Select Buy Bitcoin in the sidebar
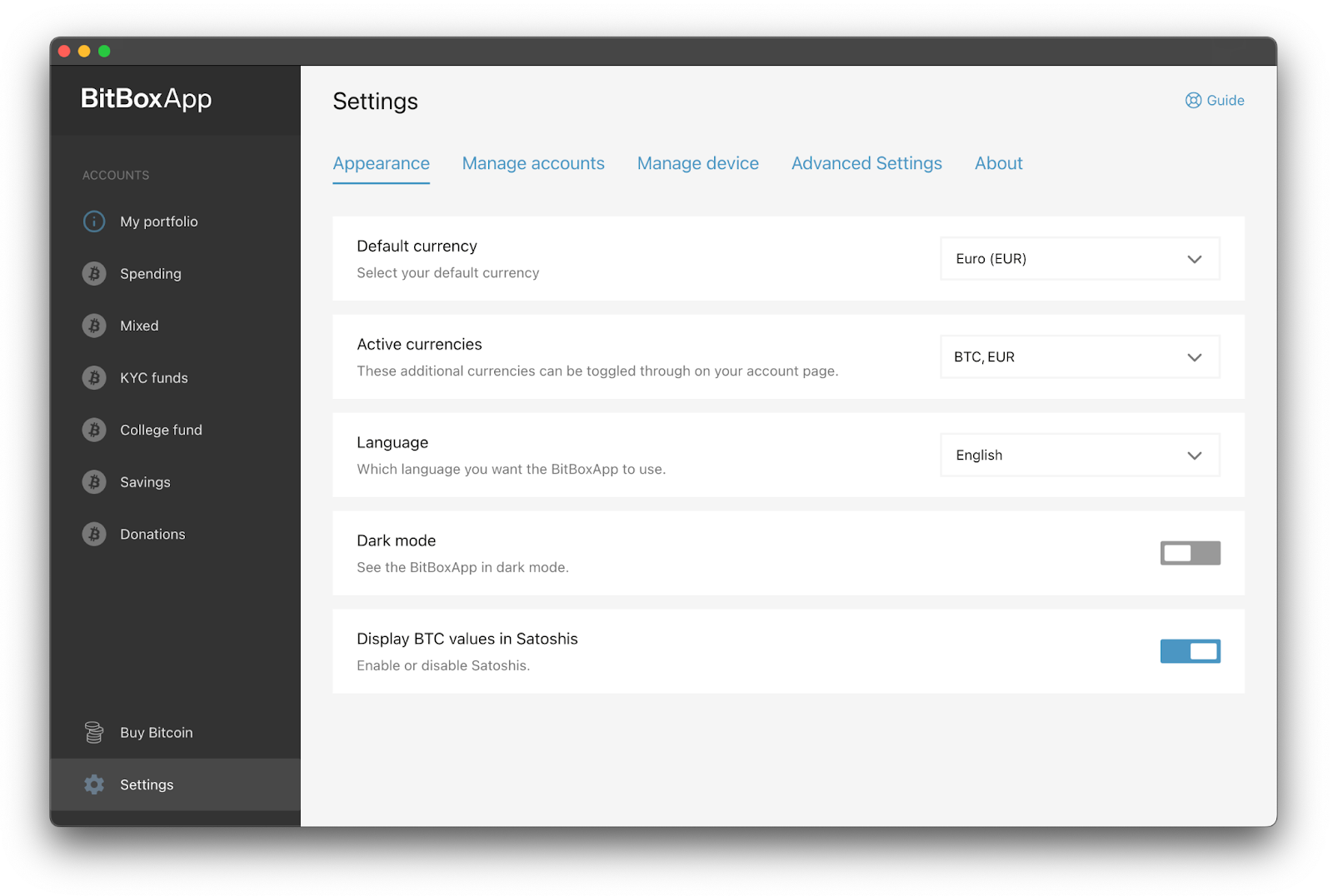1333x896 pixels. tap(175, 733)
